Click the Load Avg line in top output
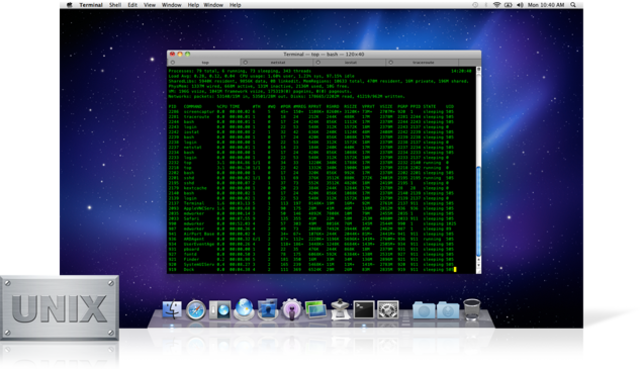This screenshot has height=369, width=640. [261, 76]
